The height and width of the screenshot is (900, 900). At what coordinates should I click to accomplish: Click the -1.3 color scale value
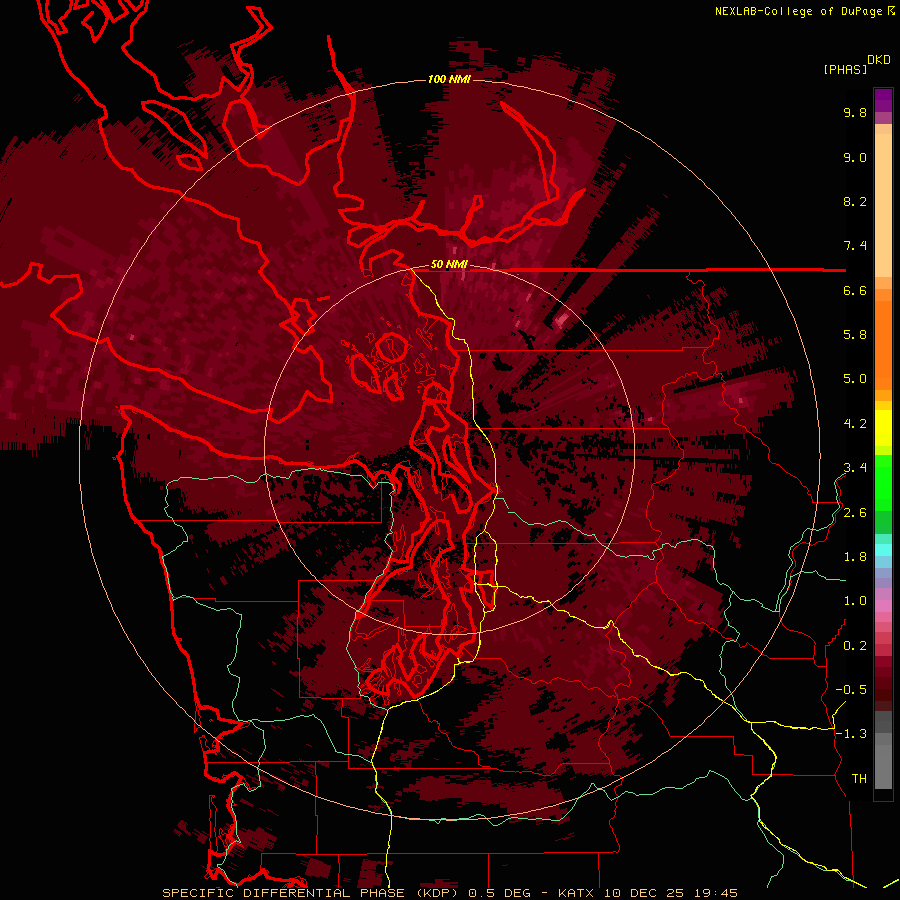851,734
